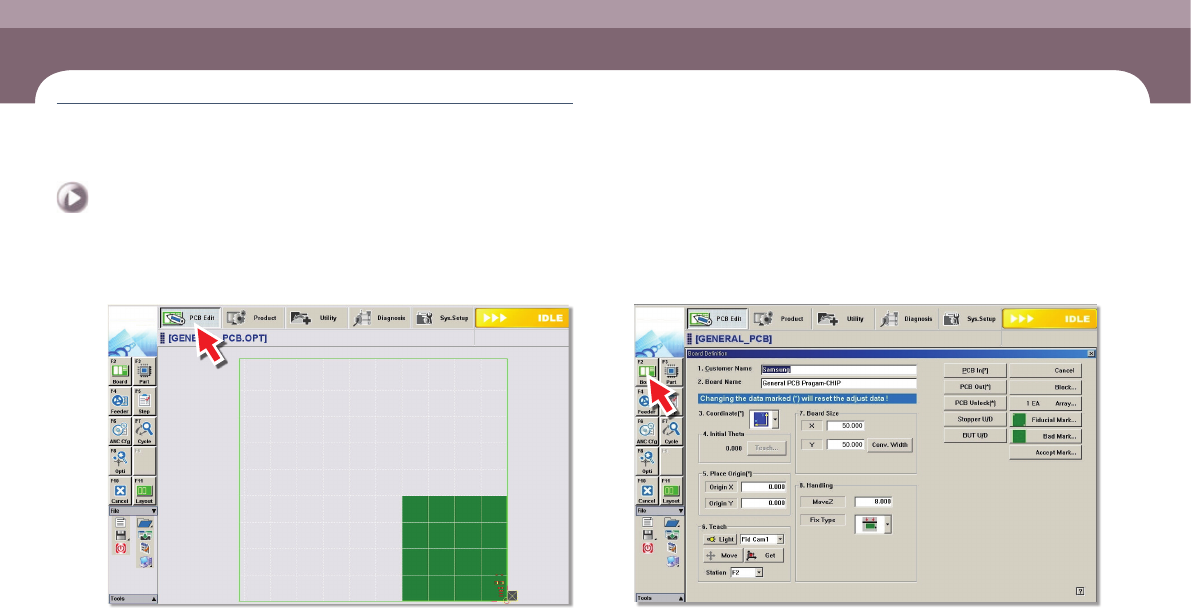Click Move button in Teach group
The image size is (1191, 610).
coord(723,555)
